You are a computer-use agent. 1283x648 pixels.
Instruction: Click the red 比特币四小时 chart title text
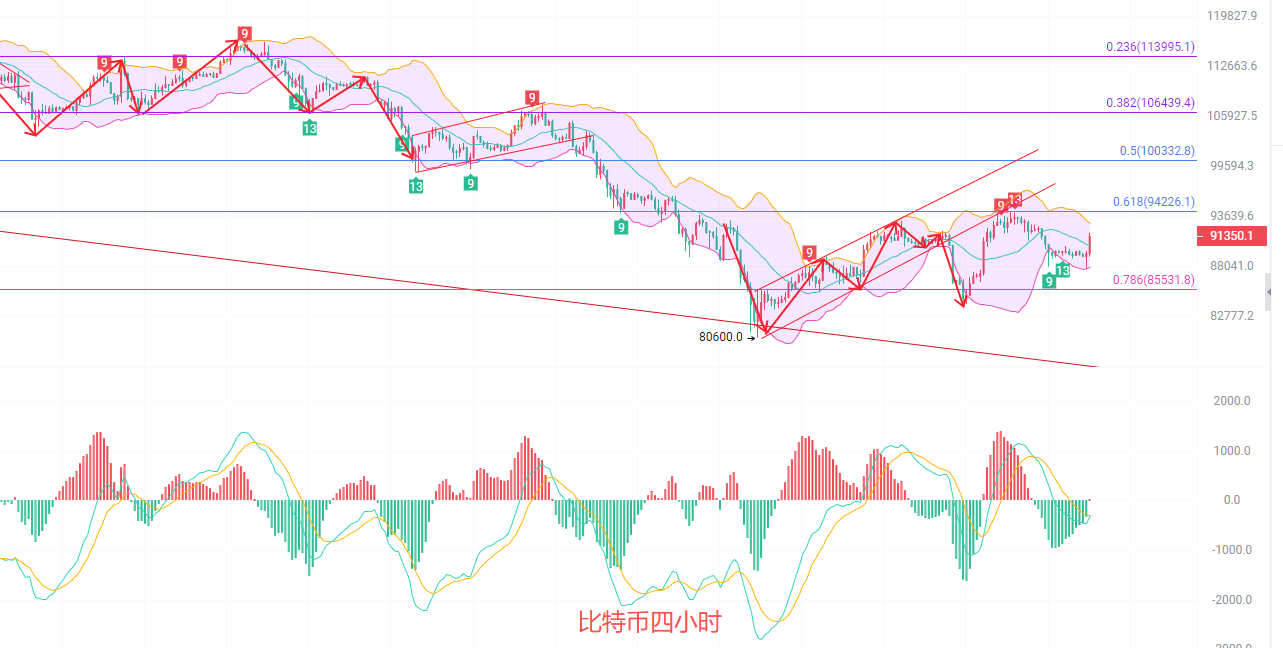(649, 622)
